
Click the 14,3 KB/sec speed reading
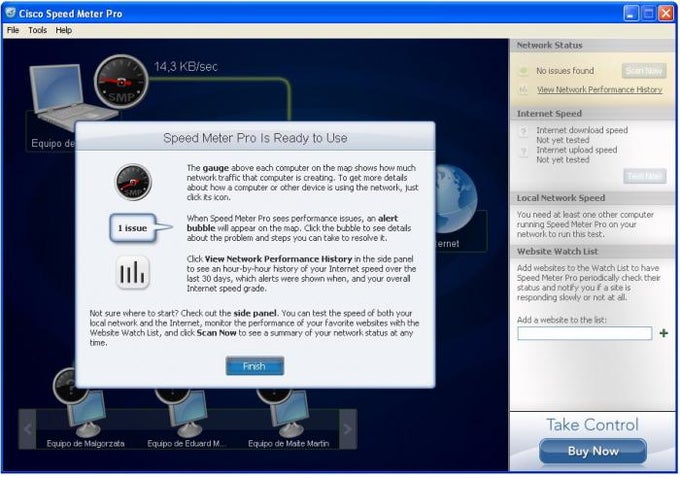click(186, 66)
